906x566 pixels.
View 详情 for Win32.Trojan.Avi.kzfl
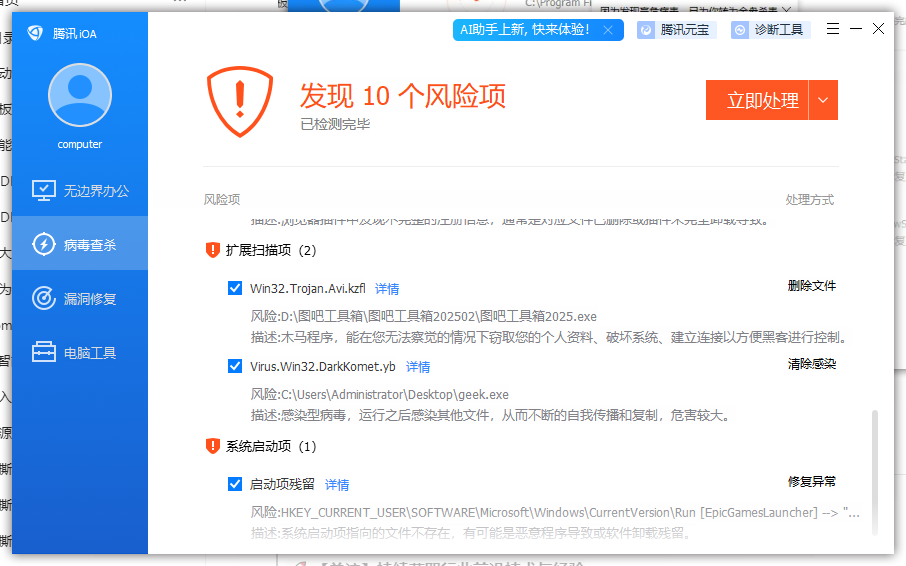coord(387,289)
